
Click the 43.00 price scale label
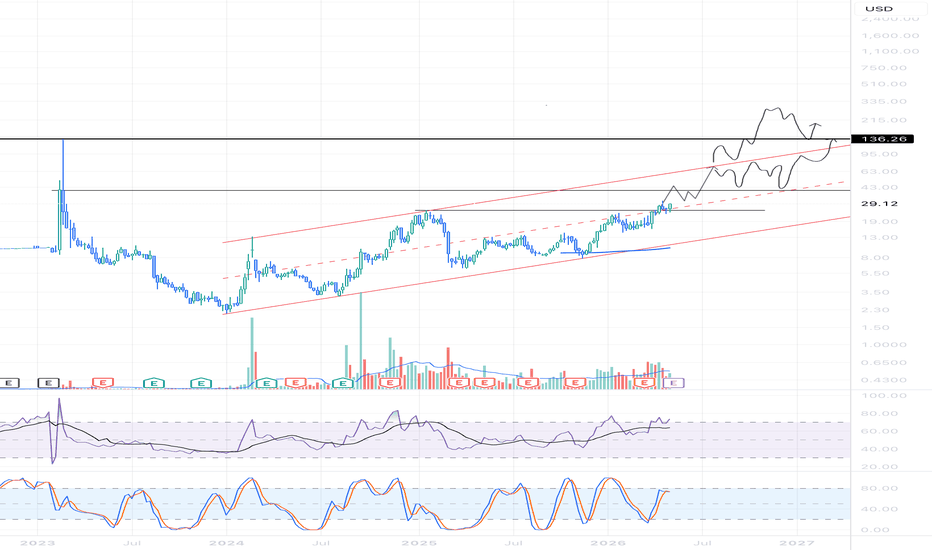(879, 187)
